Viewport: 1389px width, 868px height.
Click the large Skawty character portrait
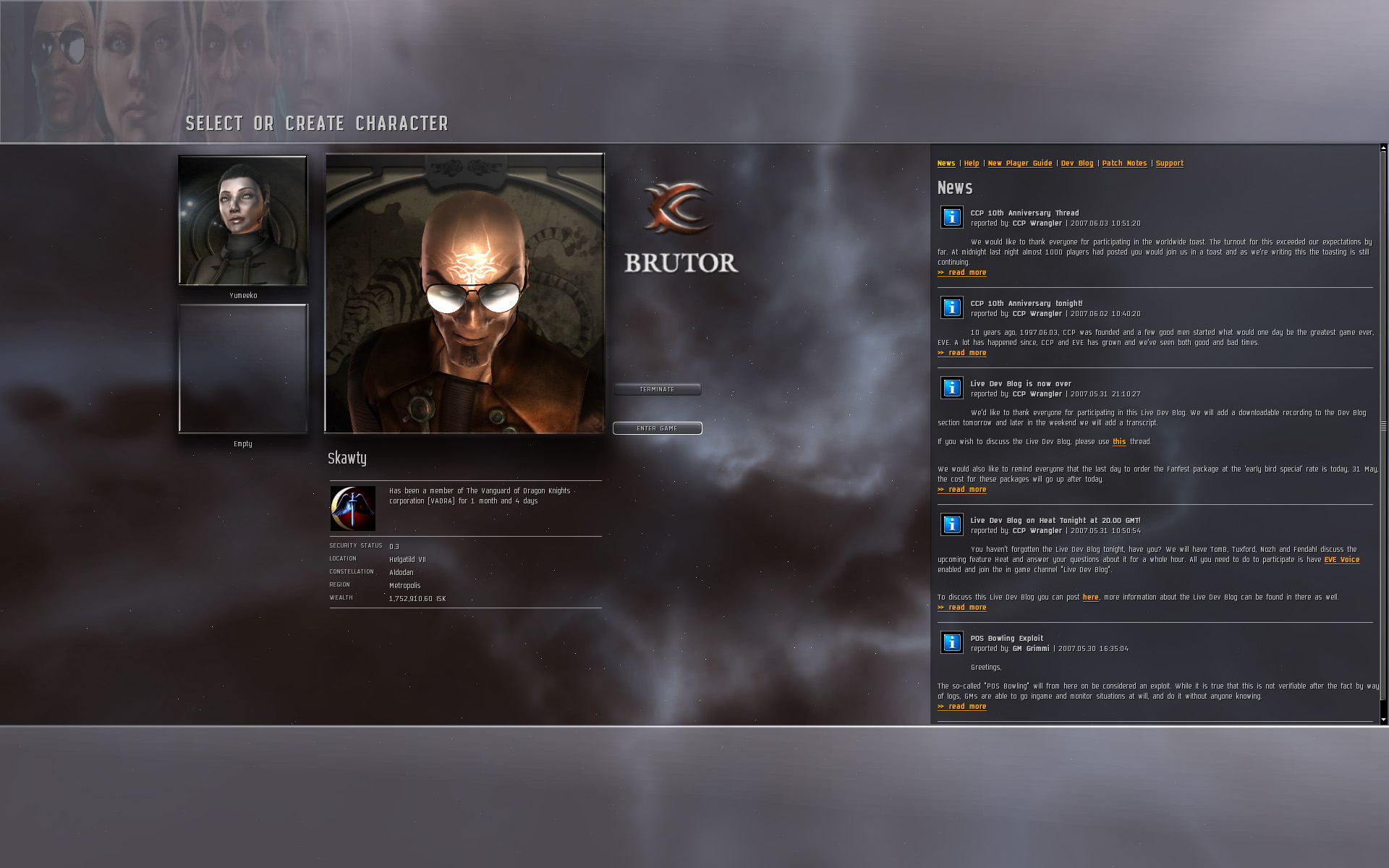pos(464,293)
